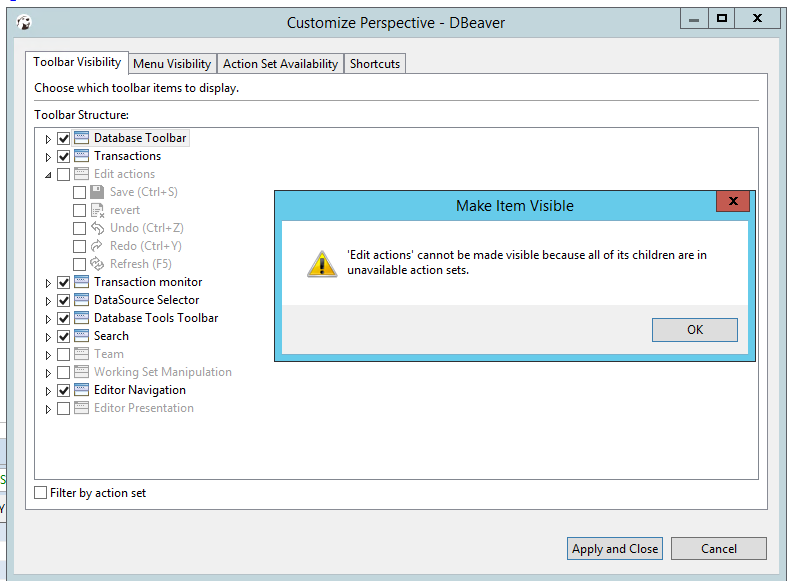Image resolution: width=787 pixels, height=581 pixels.
Task: Expand the Working Set Manipulation node
Action: point(48,373)
